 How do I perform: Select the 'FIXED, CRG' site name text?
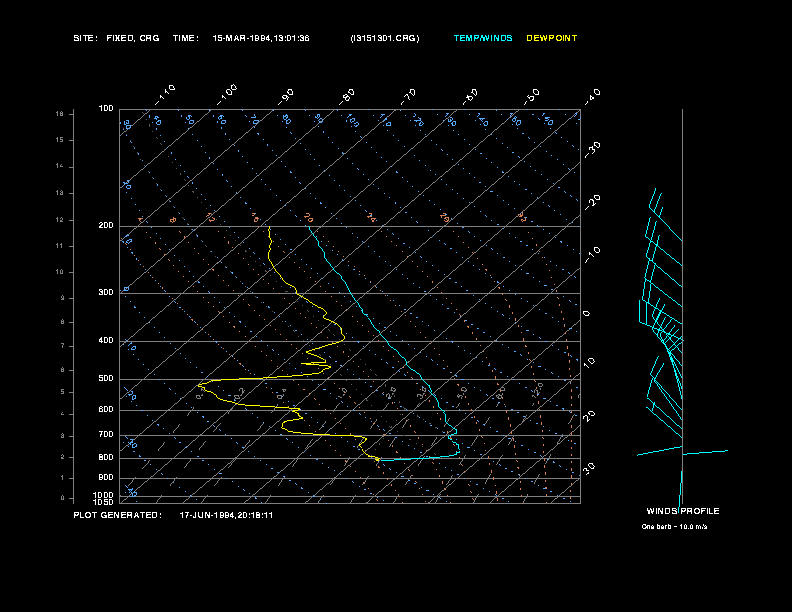click(133, 38)
